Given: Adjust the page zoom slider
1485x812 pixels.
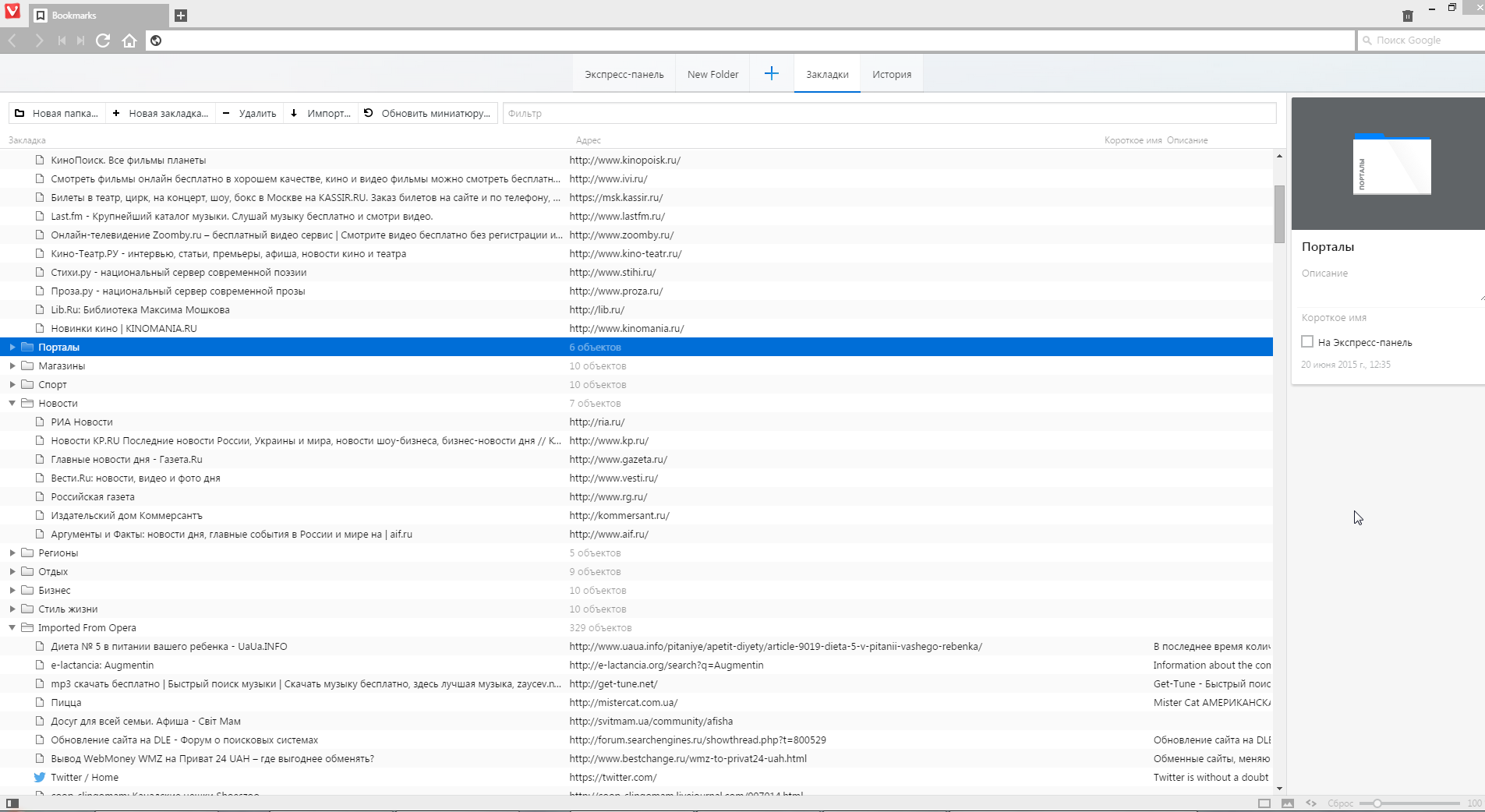Looking at the screenshot, I should coord(1377,803).
